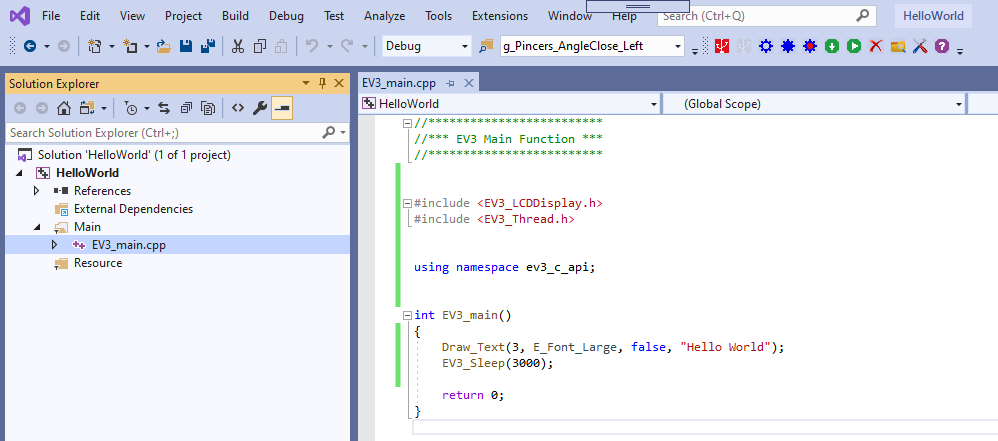Expand the References node
The image size is (998, 441).
coord(36,191)
